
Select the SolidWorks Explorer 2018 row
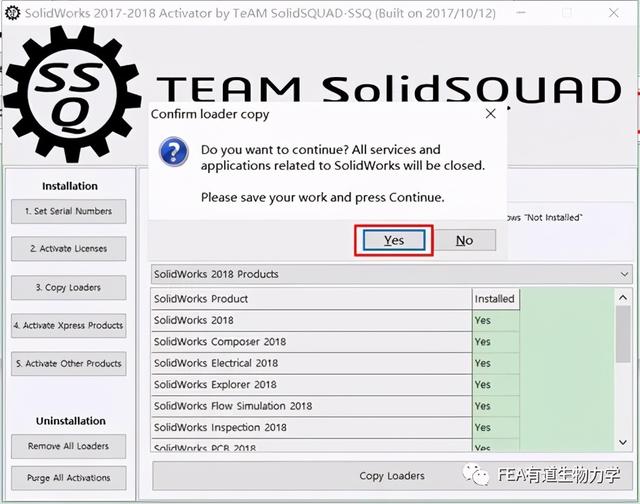pyautogui.click(x=311, y=384)
